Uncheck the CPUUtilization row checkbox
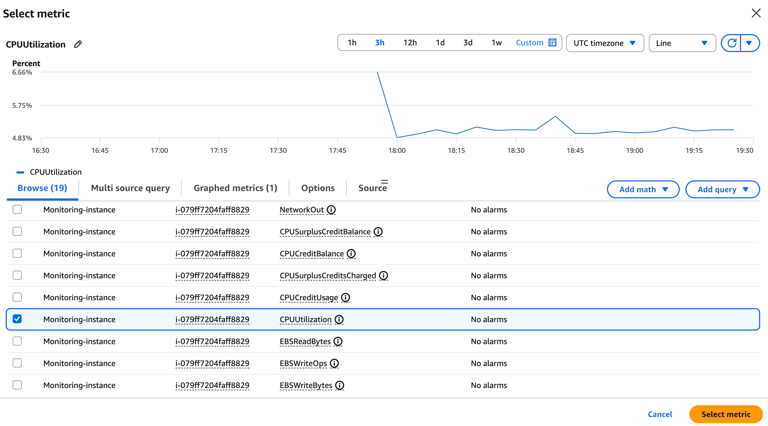Screen dimensions: 768x426 [17, 319]
